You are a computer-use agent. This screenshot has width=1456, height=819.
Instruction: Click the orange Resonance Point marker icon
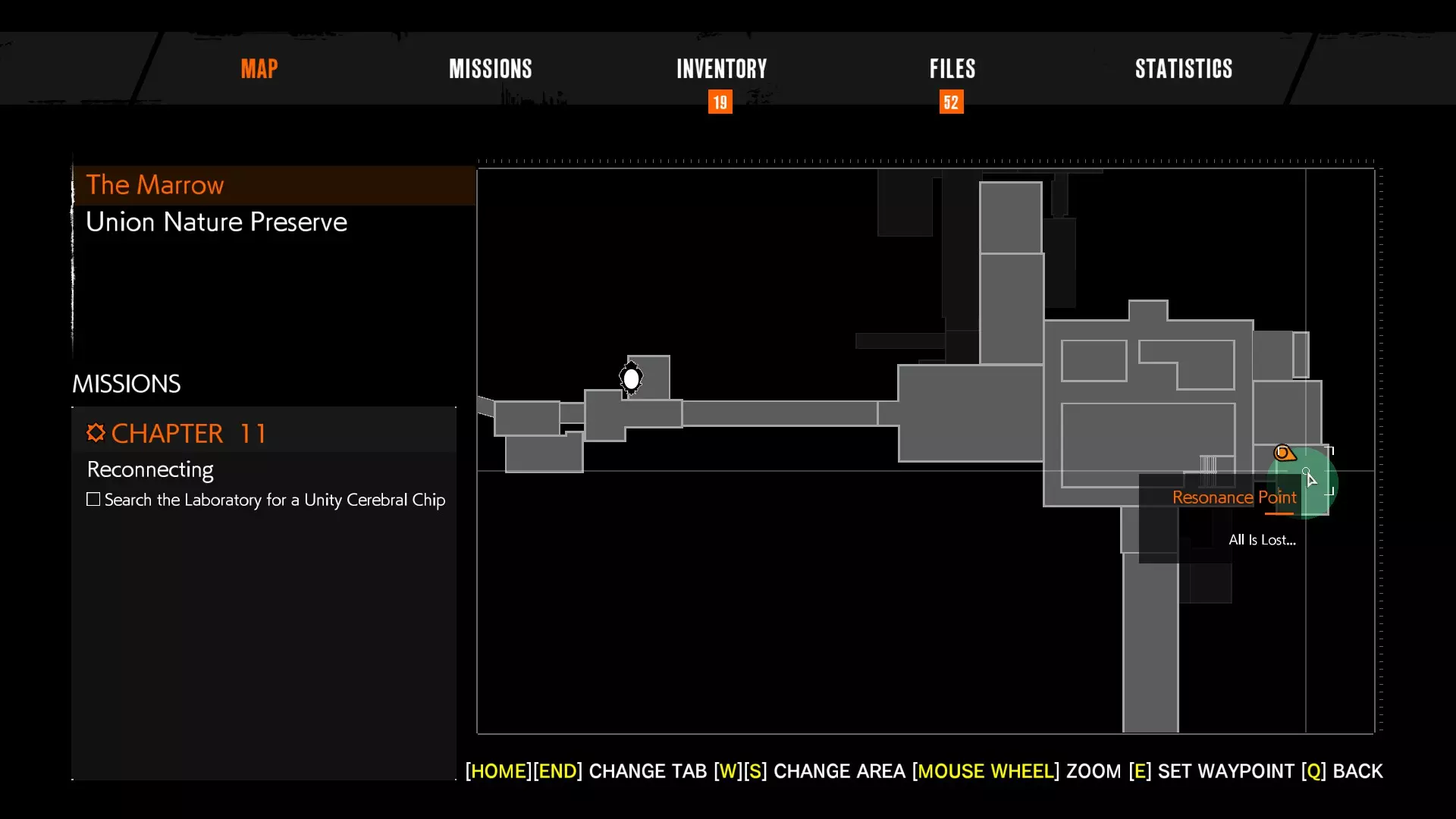pyautogui.click(x=1283, y=453)
